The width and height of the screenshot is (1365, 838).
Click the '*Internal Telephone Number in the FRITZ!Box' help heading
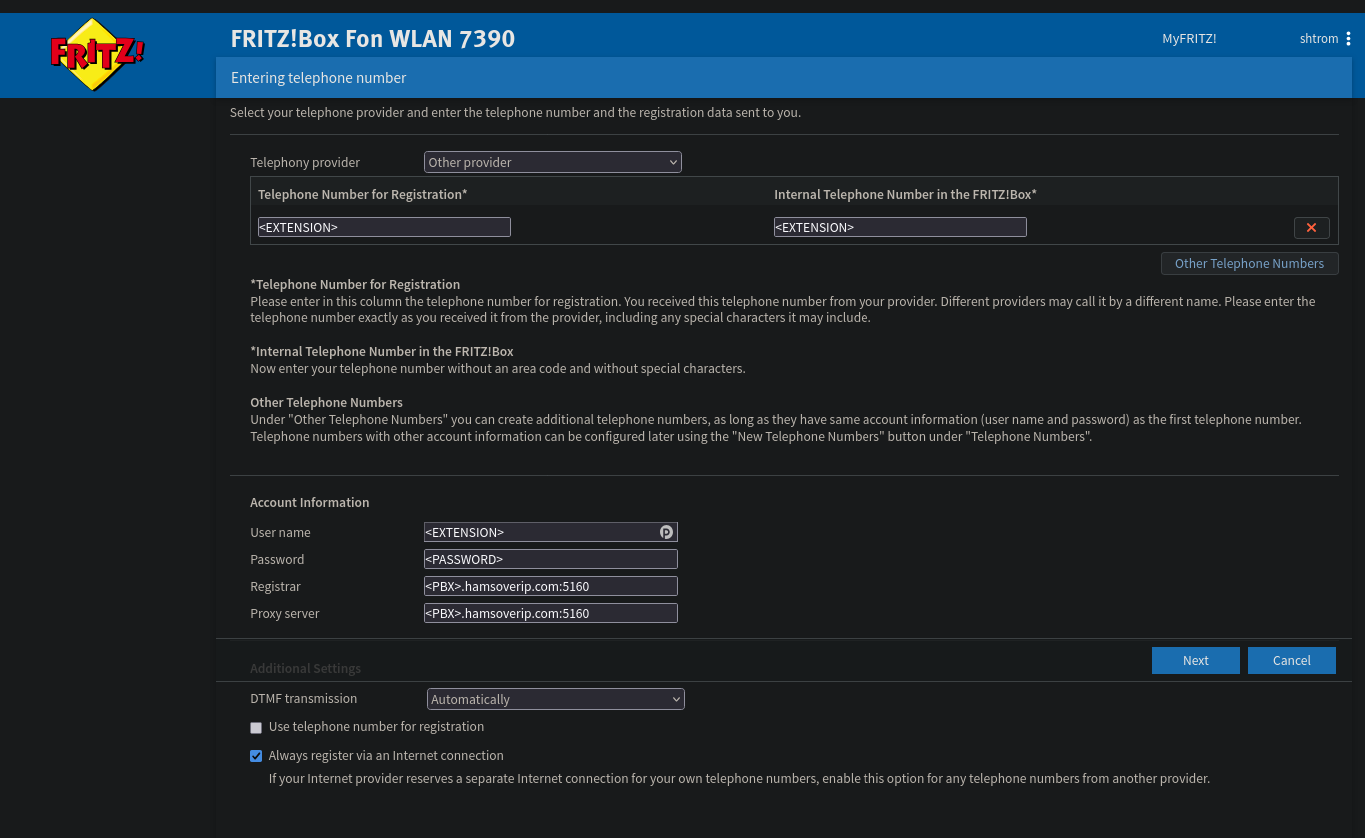pyautogui.click(x=382, y=352)
